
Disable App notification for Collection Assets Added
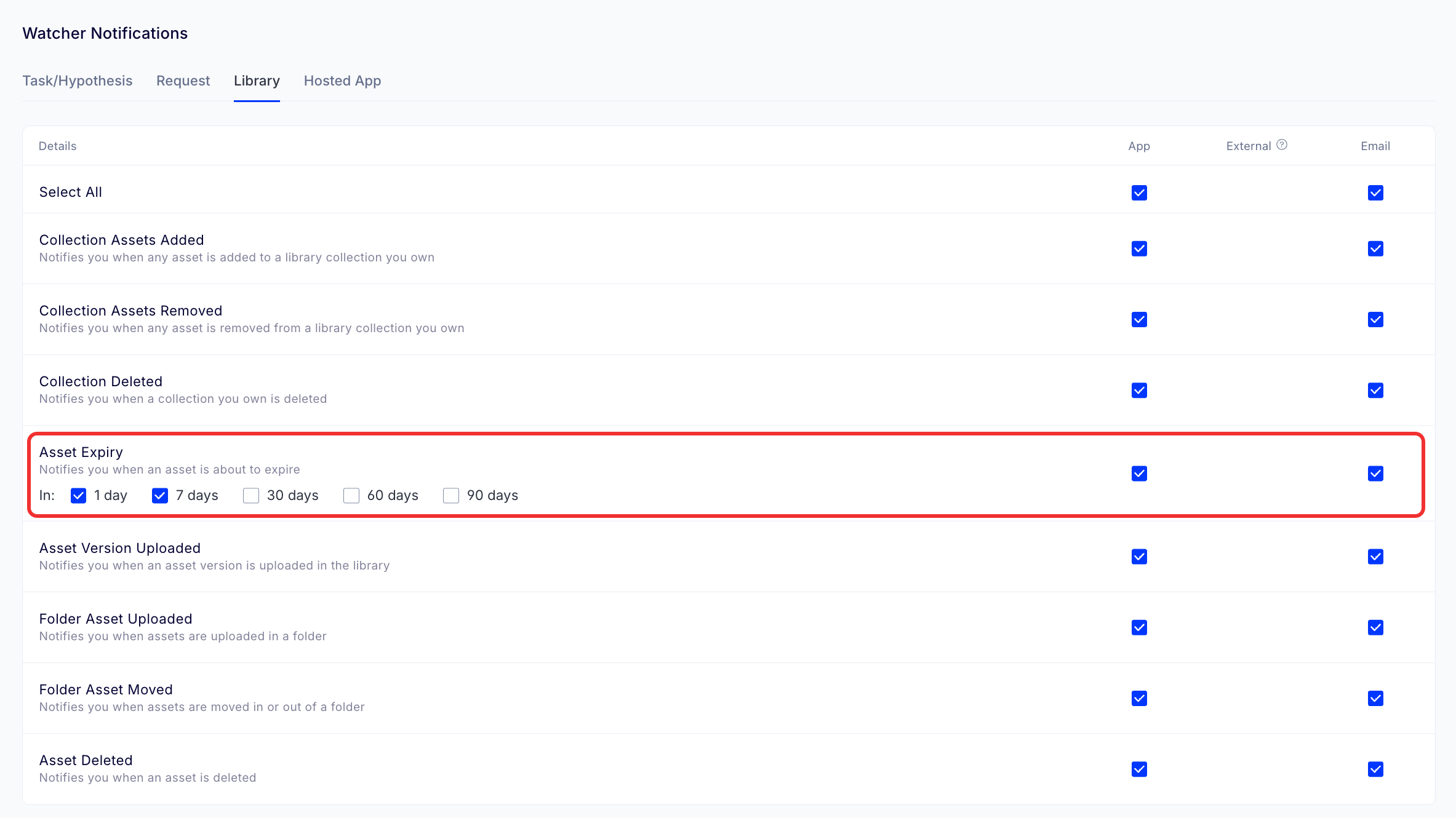pos(1139,249)
